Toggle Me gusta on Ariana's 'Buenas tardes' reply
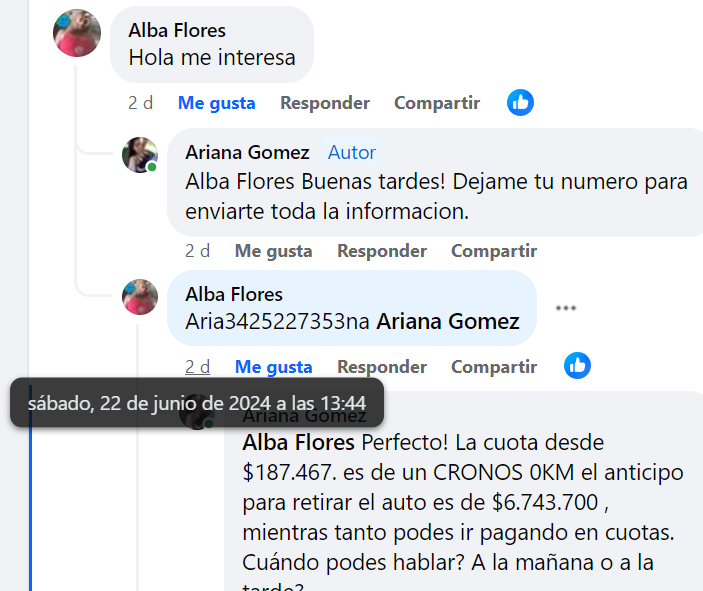Screen dimensions: 703x591 click(x=273, y=251)
